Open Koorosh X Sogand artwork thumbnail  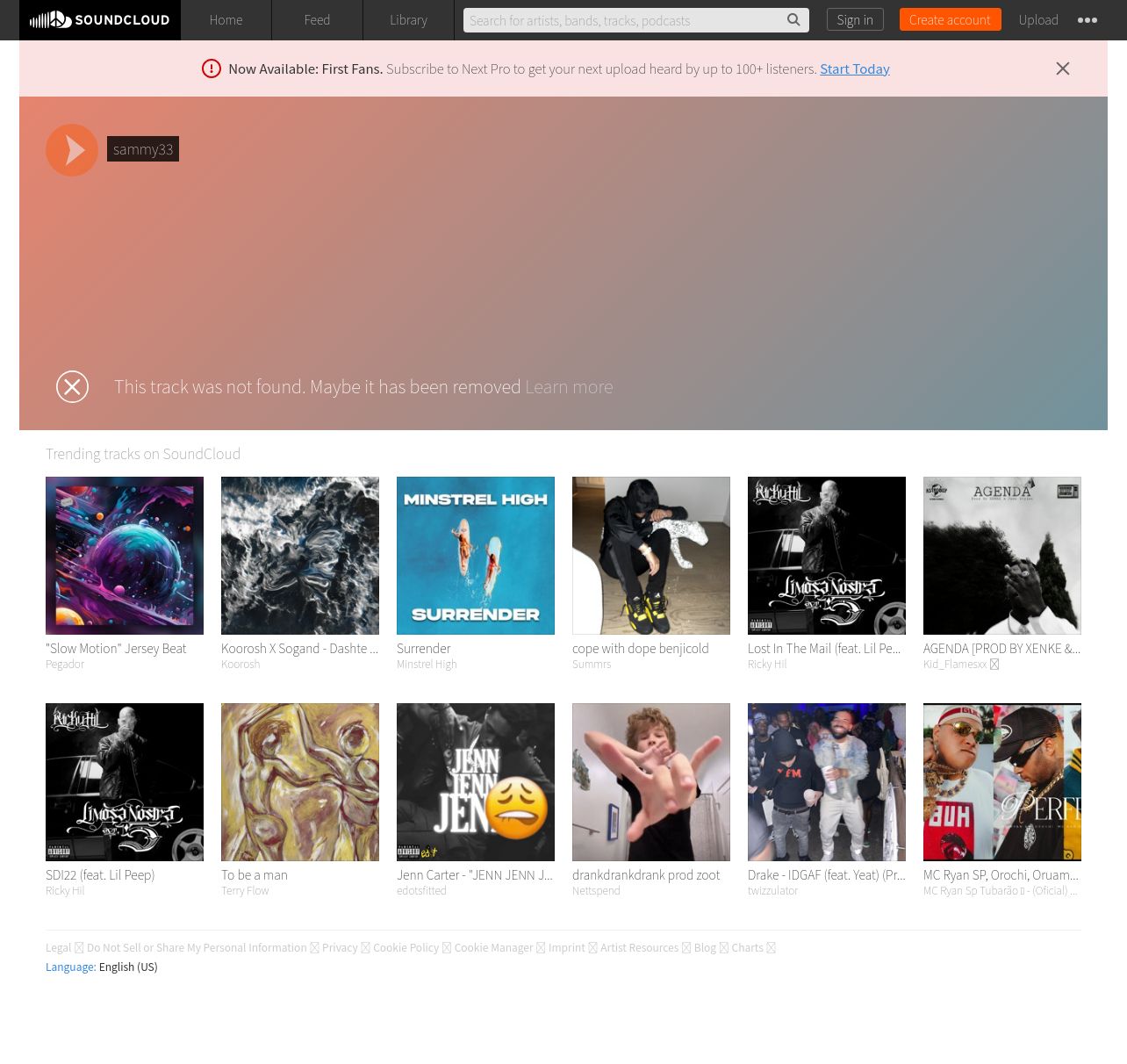point(300,556)
